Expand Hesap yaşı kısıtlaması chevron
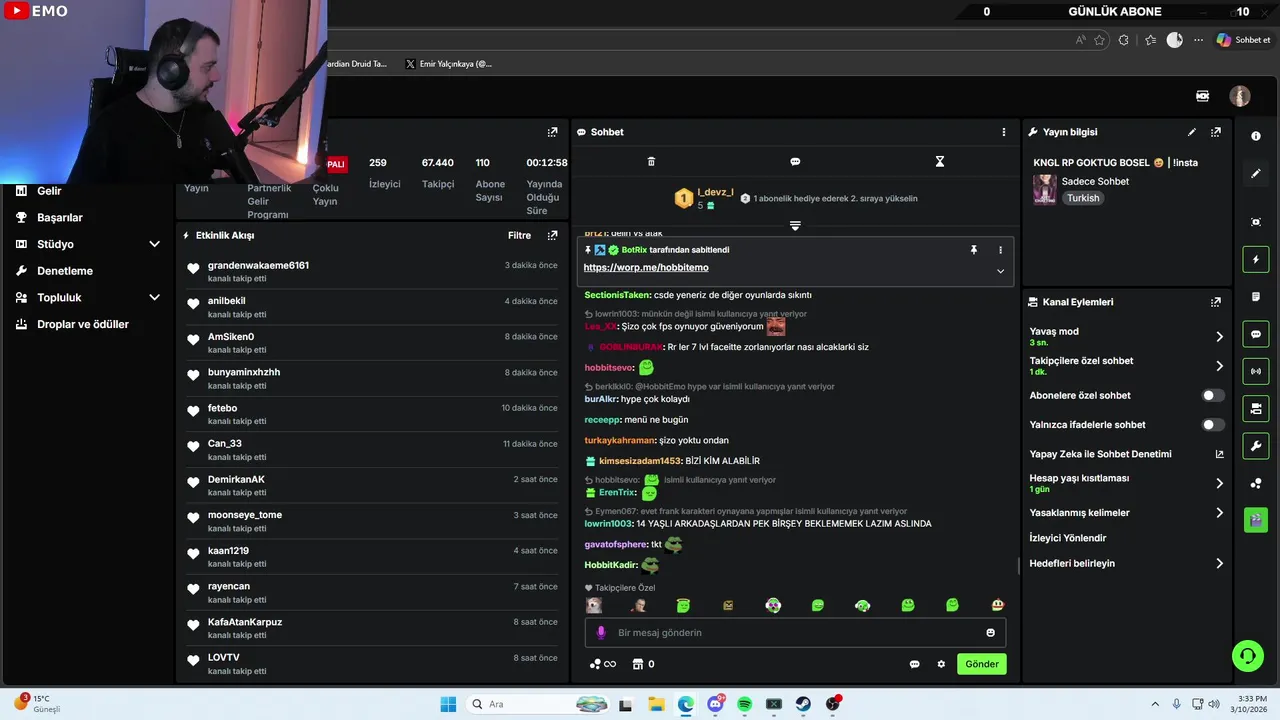The height and width of the screenshot is (720, 1280). coord(1219,483)
